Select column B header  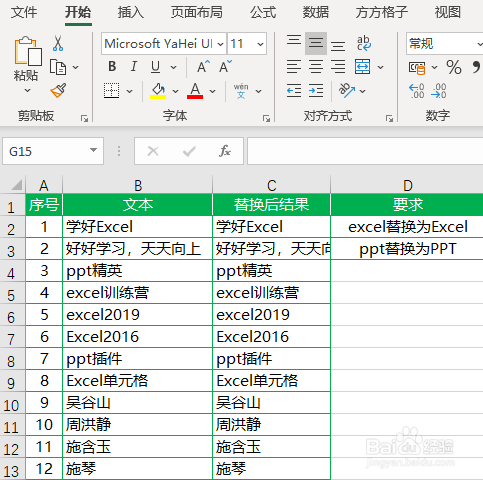(138, 185)
